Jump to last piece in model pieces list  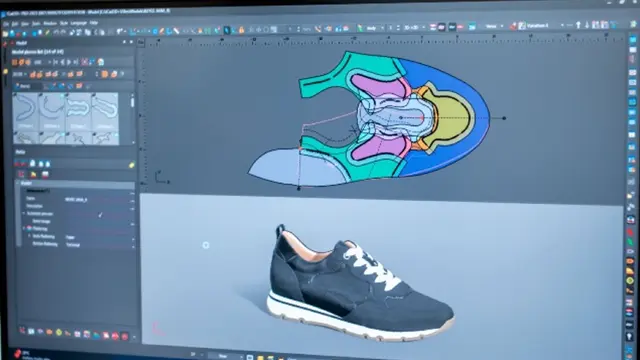(x=76, y=62)
